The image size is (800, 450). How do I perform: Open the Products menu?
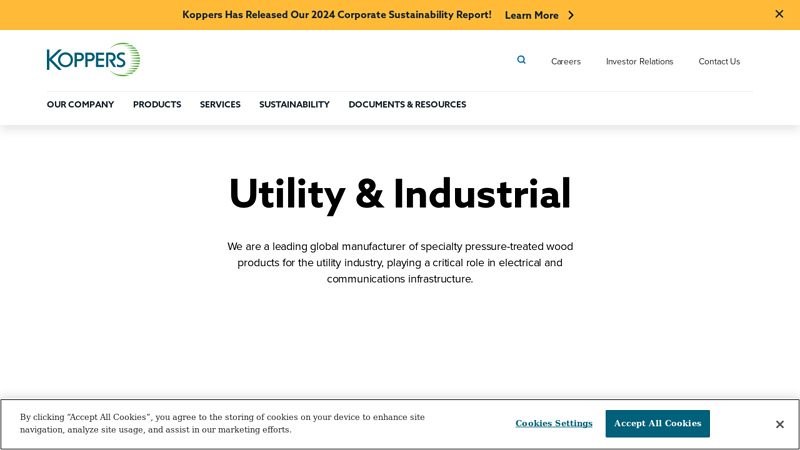coord(157,104)
